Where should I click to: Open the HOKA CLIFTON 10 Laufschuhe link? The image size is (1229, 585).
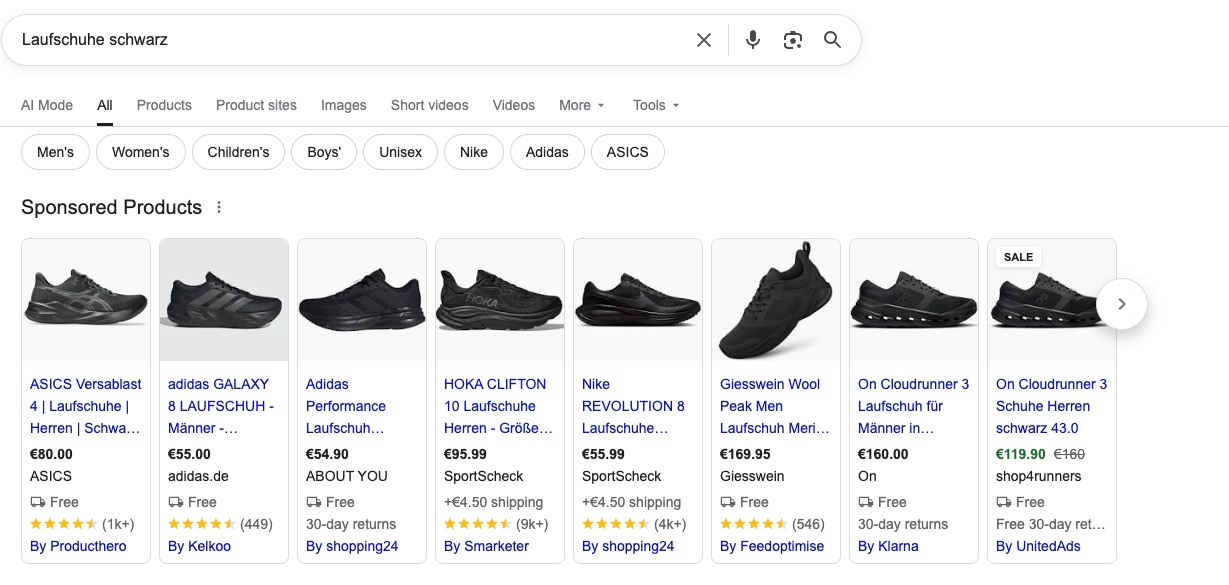(x=498, y=406)
